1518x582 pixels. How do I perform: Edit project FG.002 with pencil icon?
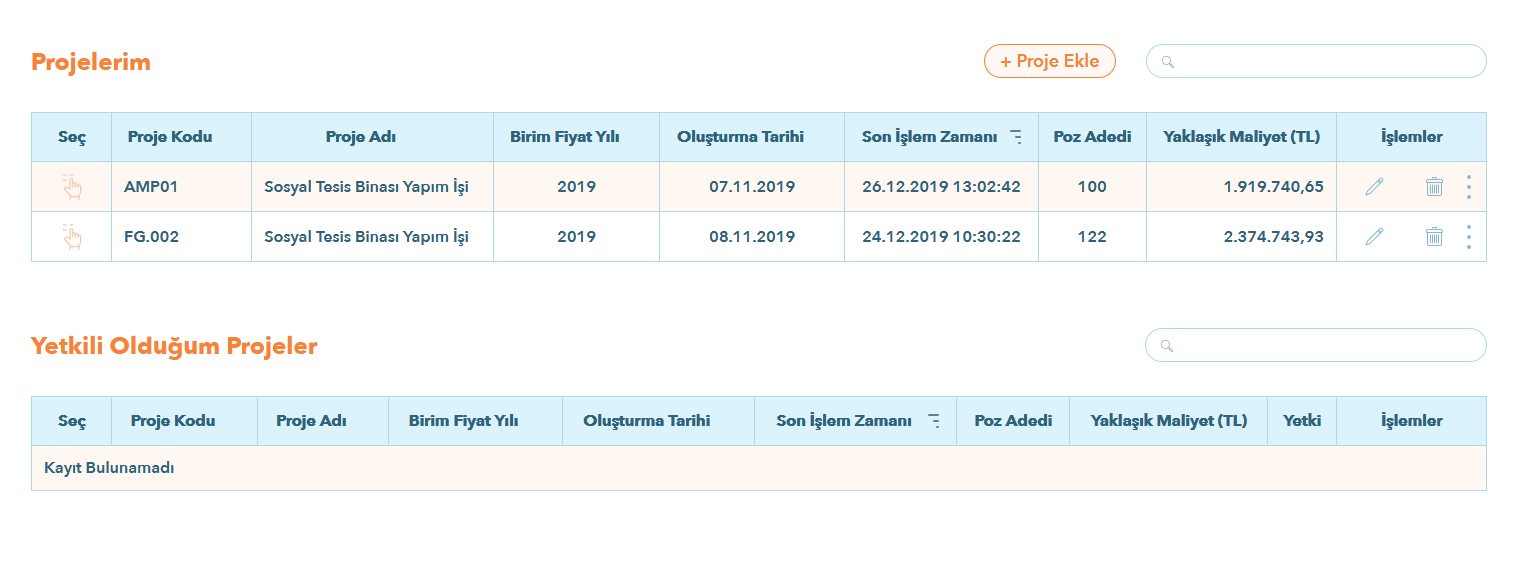tap(1374, 237)
